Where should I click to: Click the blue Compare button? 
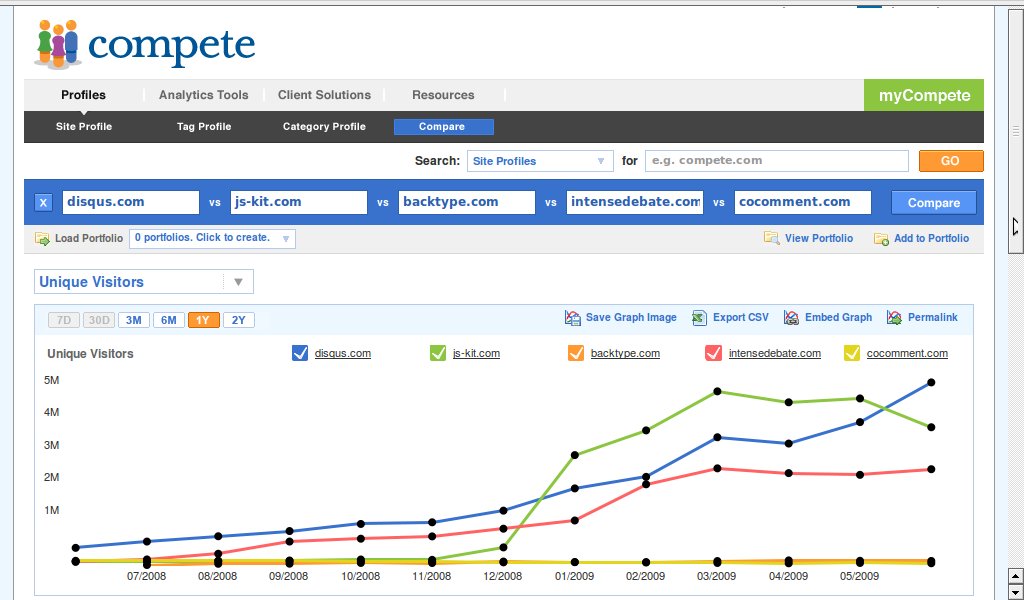tap(934, 202)
